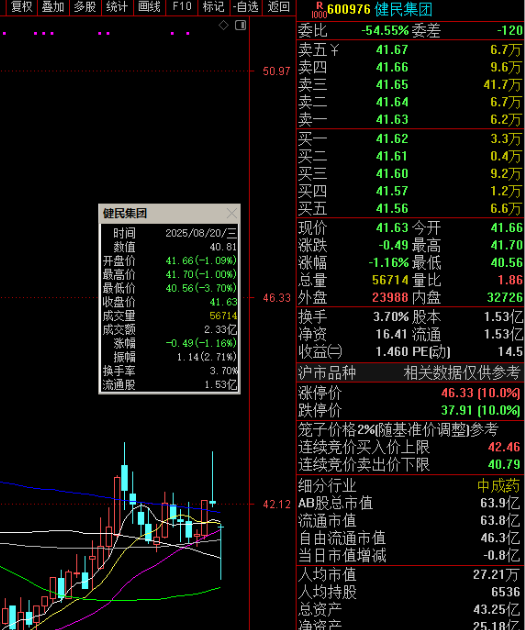Click the stock name 健民集团 in header
Viewport: 525px width, 630px height.
click(x=403, y=9)
